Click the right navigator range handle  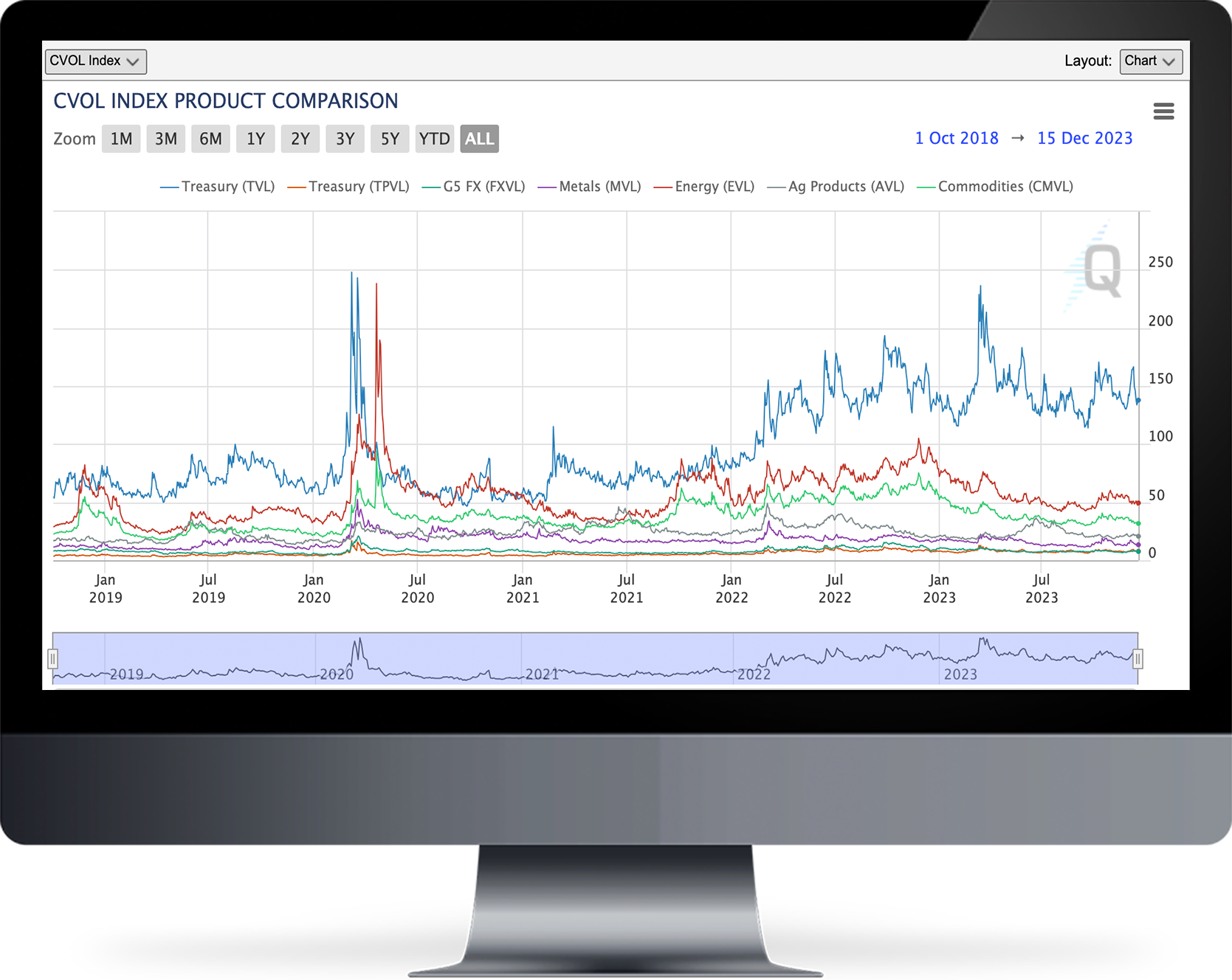(x=1138, y=658)
